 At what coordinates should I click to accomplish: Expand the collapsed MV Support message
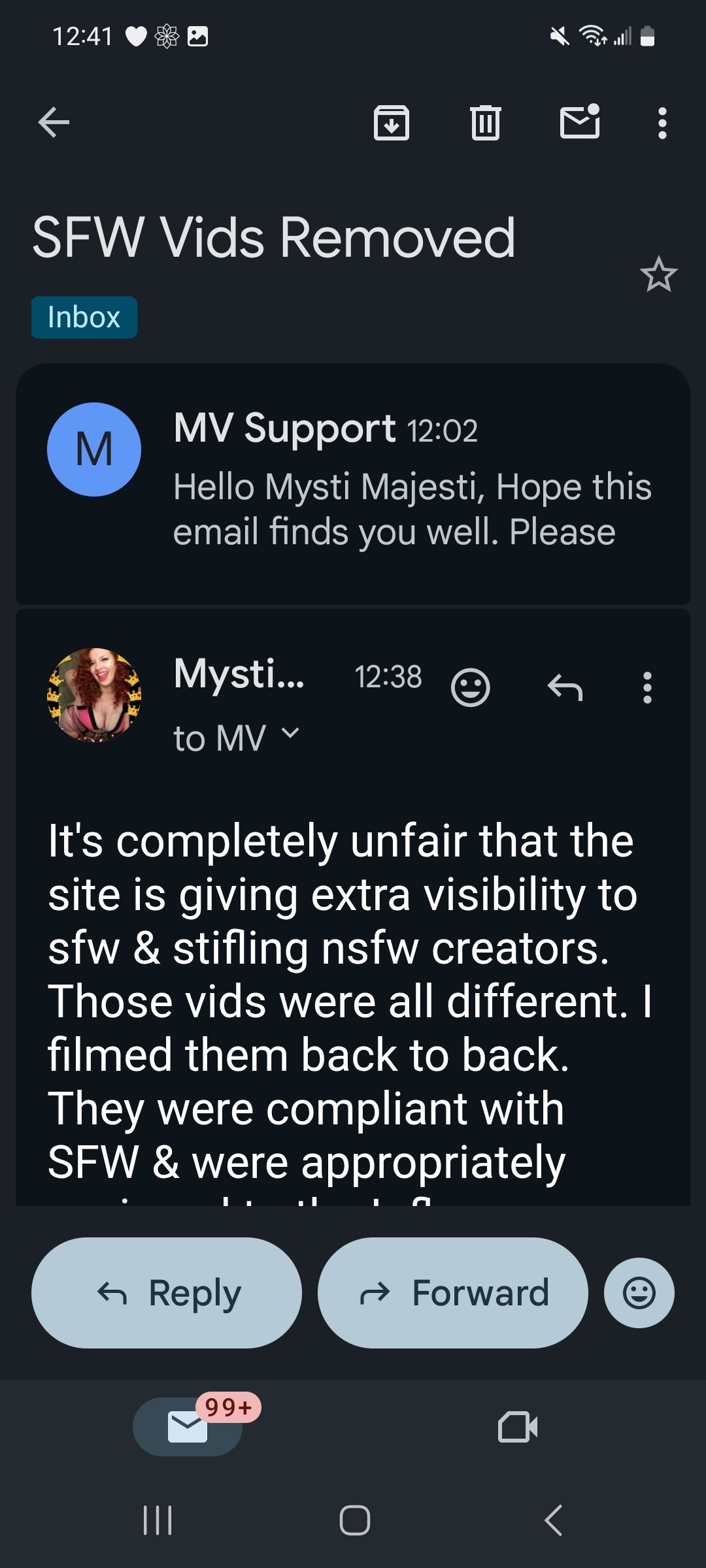coord(353,484)
